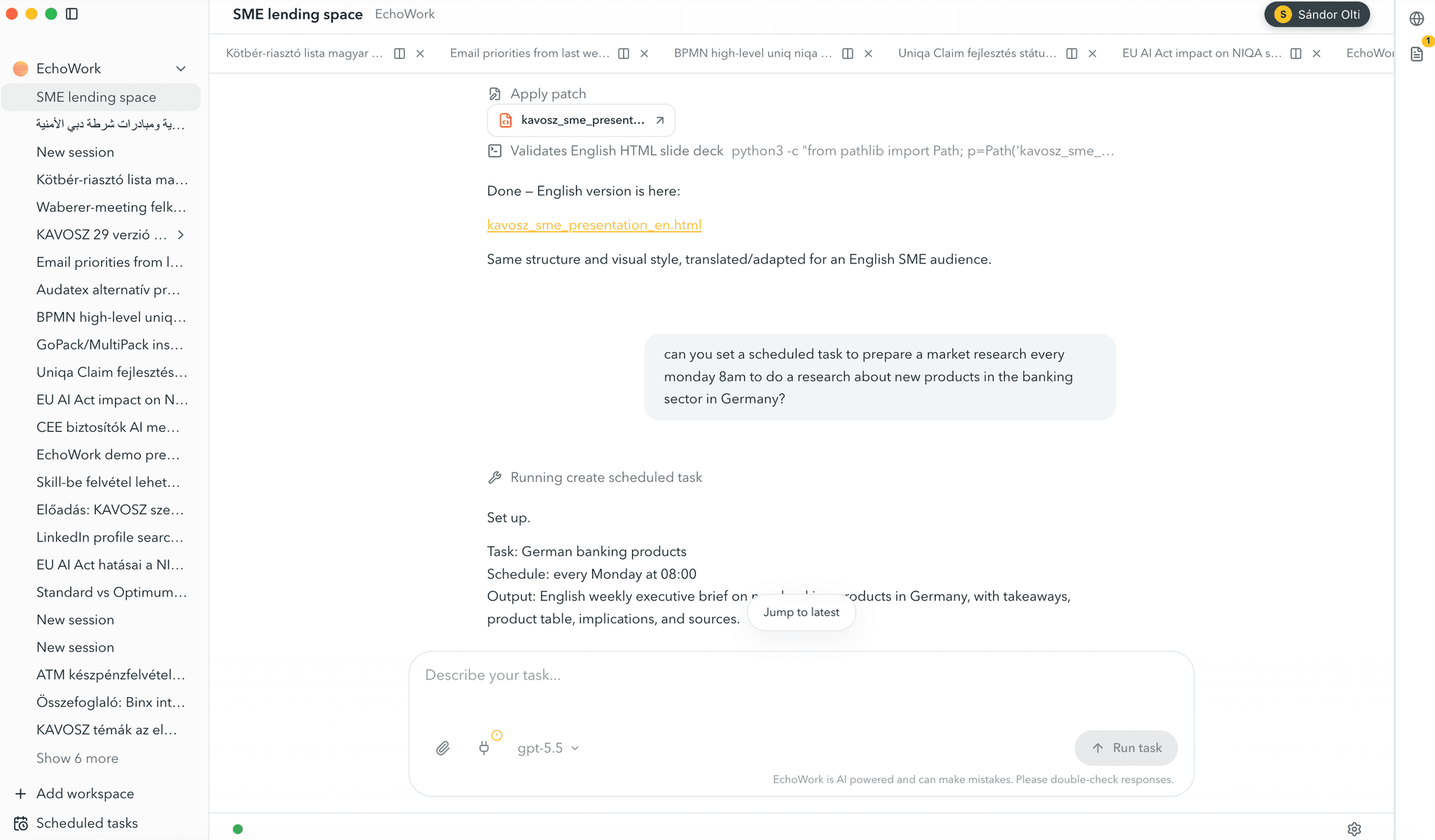
Task: Switch to Email priorities from last week tab
Action: coord(529,53)
